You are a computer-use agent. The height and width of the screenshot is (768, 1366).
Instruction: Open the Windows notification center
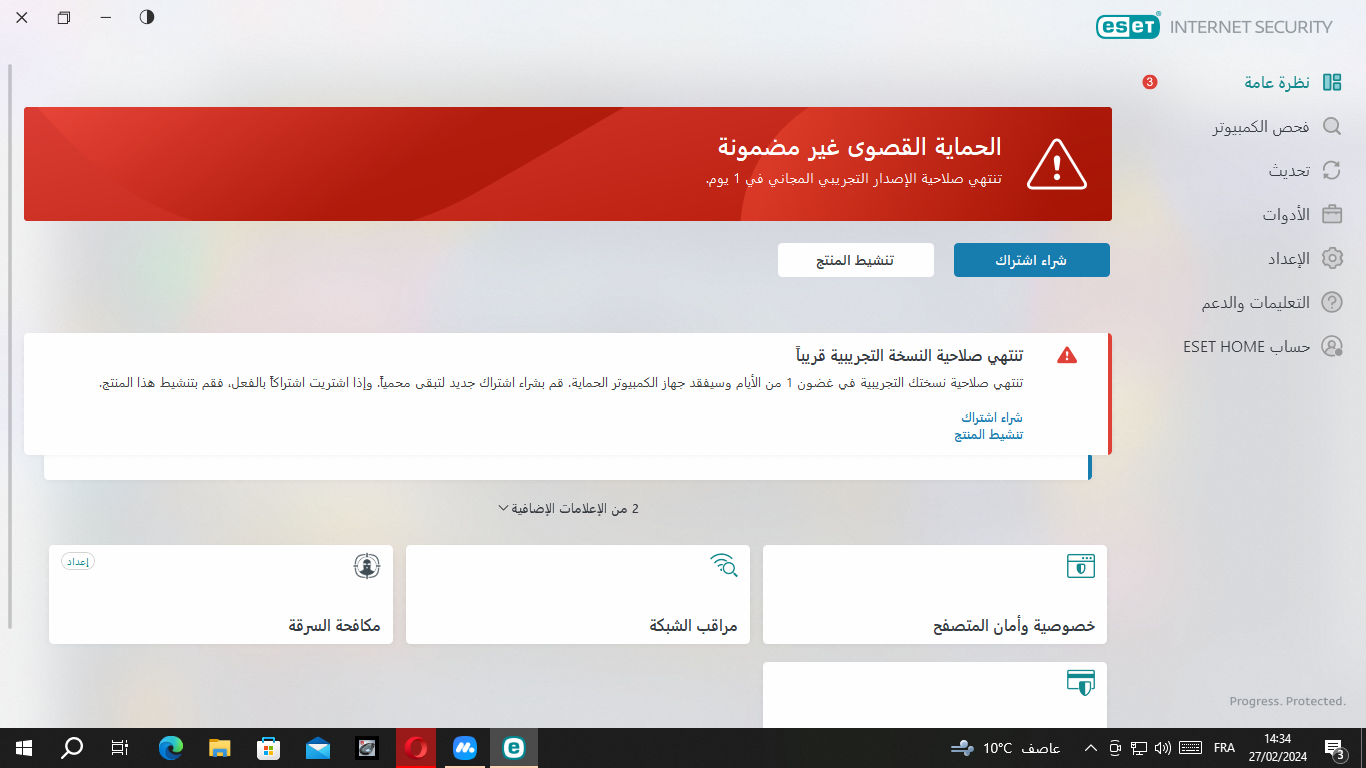click(1334, 748)
